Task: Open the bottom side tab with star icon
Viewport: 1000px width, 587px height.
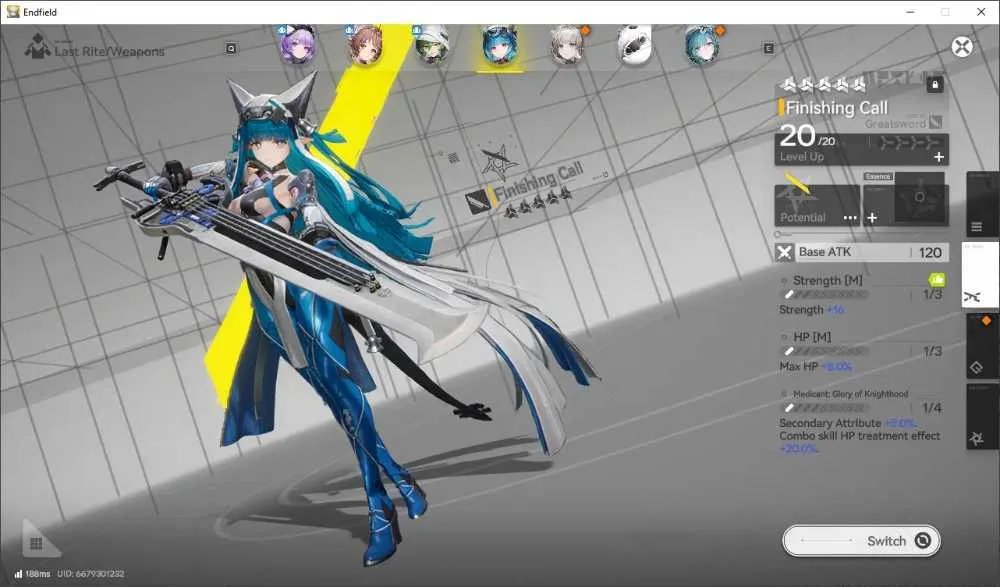Action: (x=982, y=417)
